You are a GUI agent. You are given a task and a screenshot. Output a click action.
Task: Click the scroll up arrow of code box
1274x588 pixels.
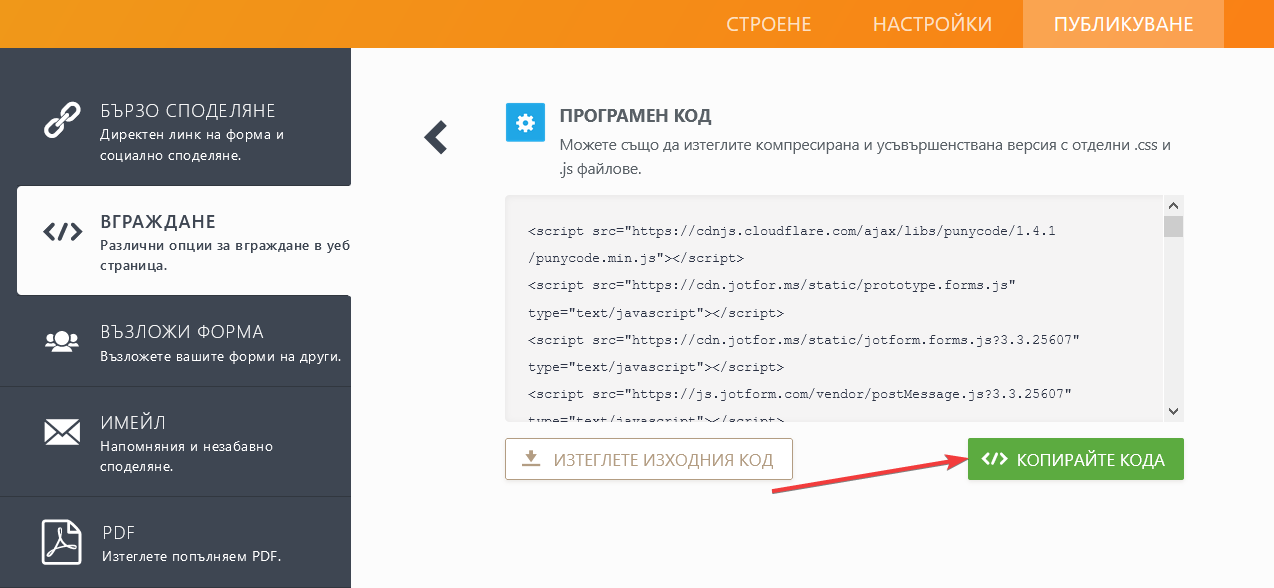pyautogui.click(x=1174, y=204)
